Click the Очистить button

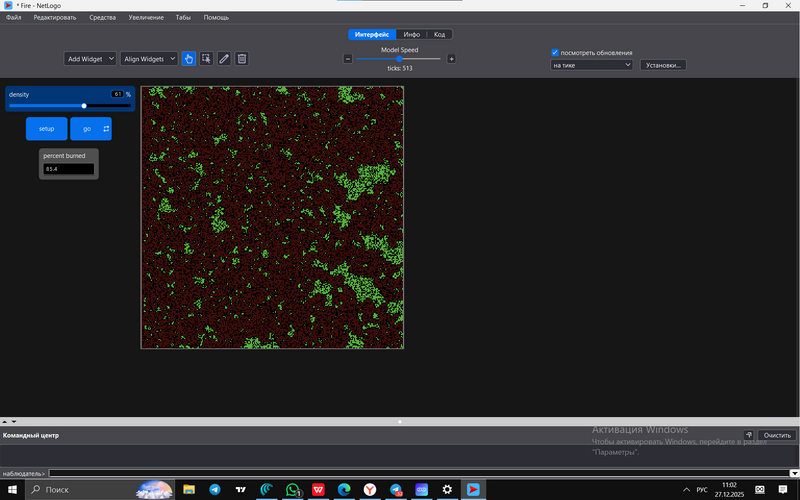tap(777, 435)
